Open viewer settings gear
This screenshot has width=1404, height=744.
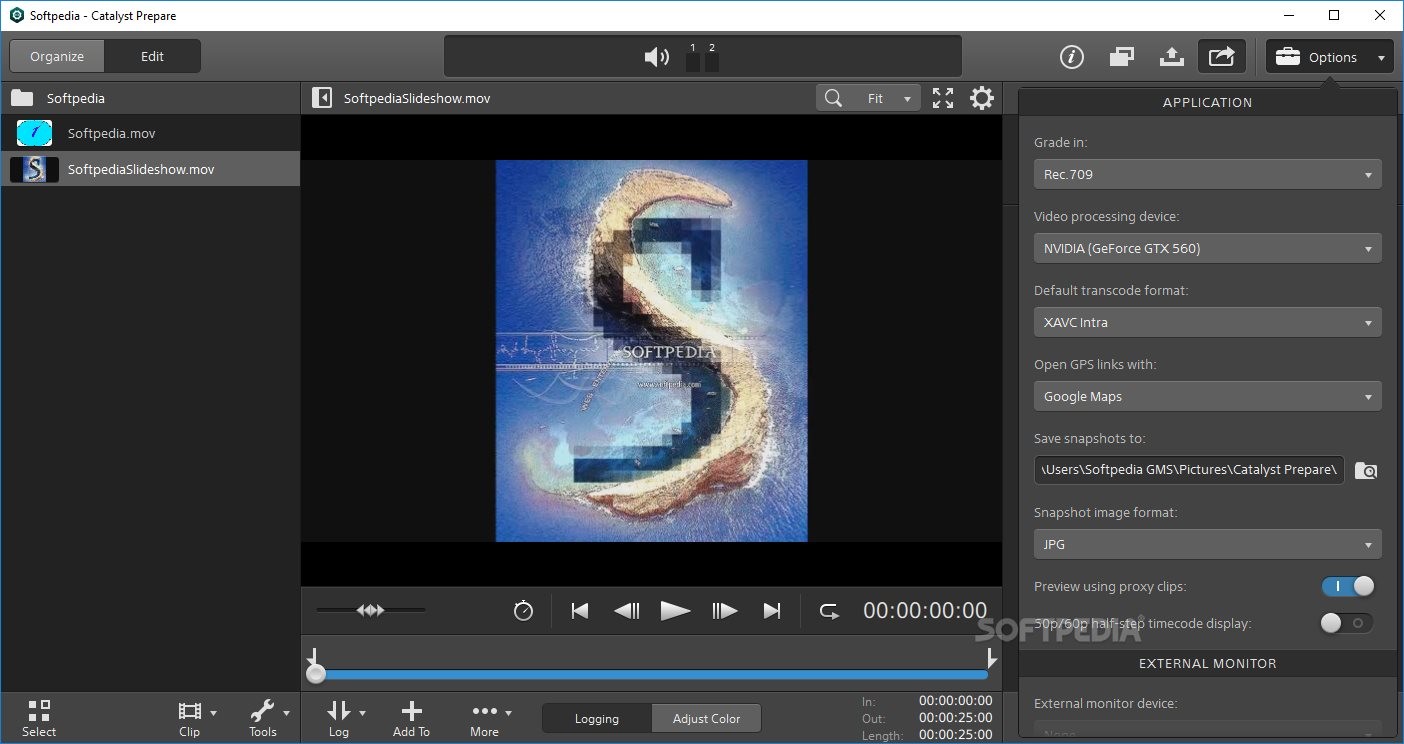(x=982, y=98)
